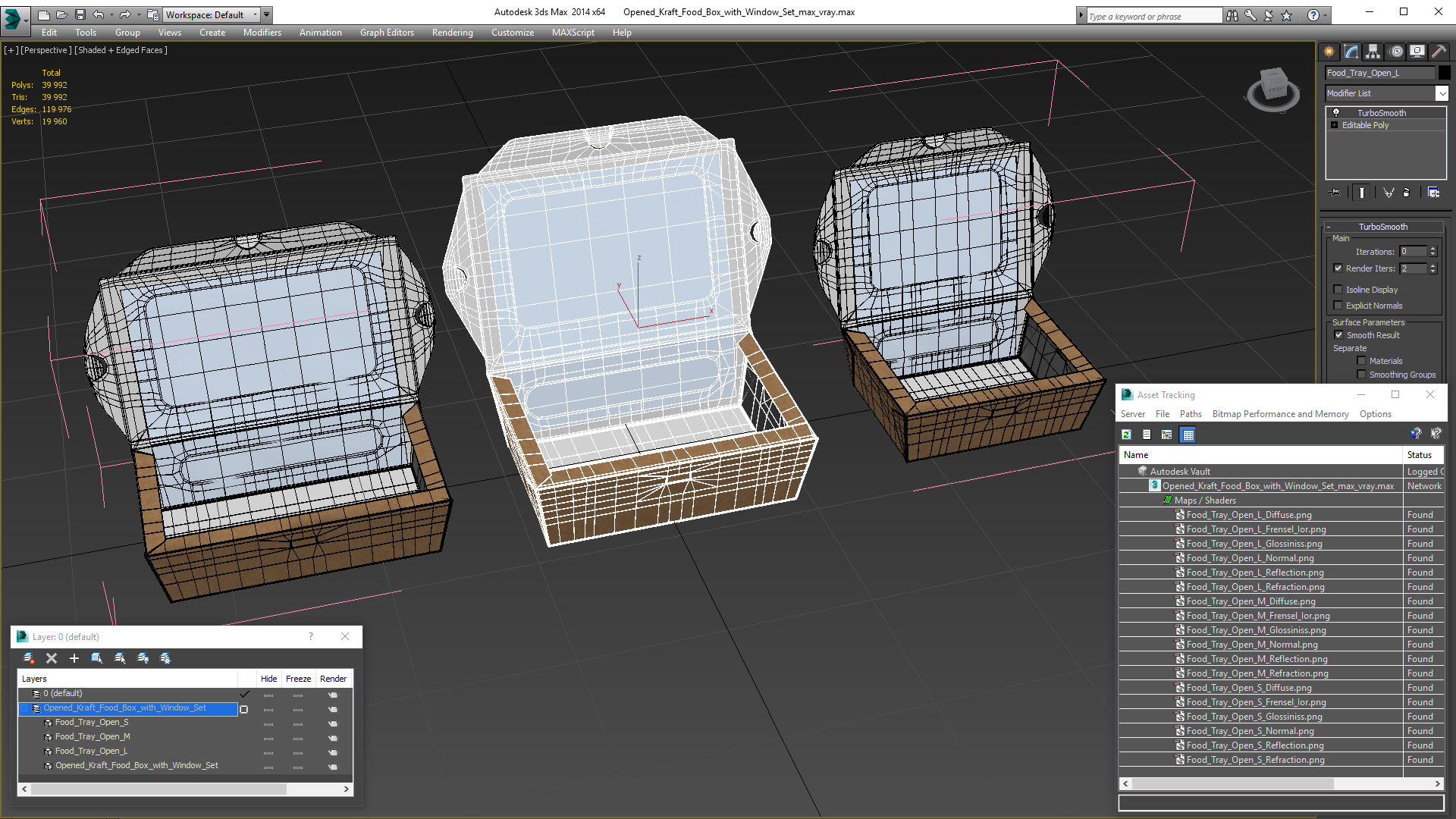Click the Pin Stack icon
Screen dimensions: 1456x819
pyautogui.click(x=1335, y=193)
